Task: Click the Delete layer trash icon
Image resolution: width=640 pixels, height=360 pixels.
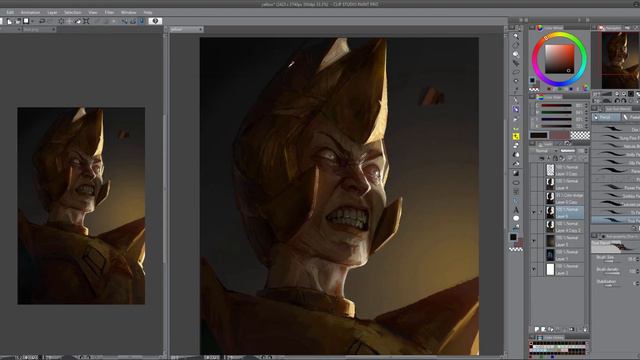Action: coord(585,329)
